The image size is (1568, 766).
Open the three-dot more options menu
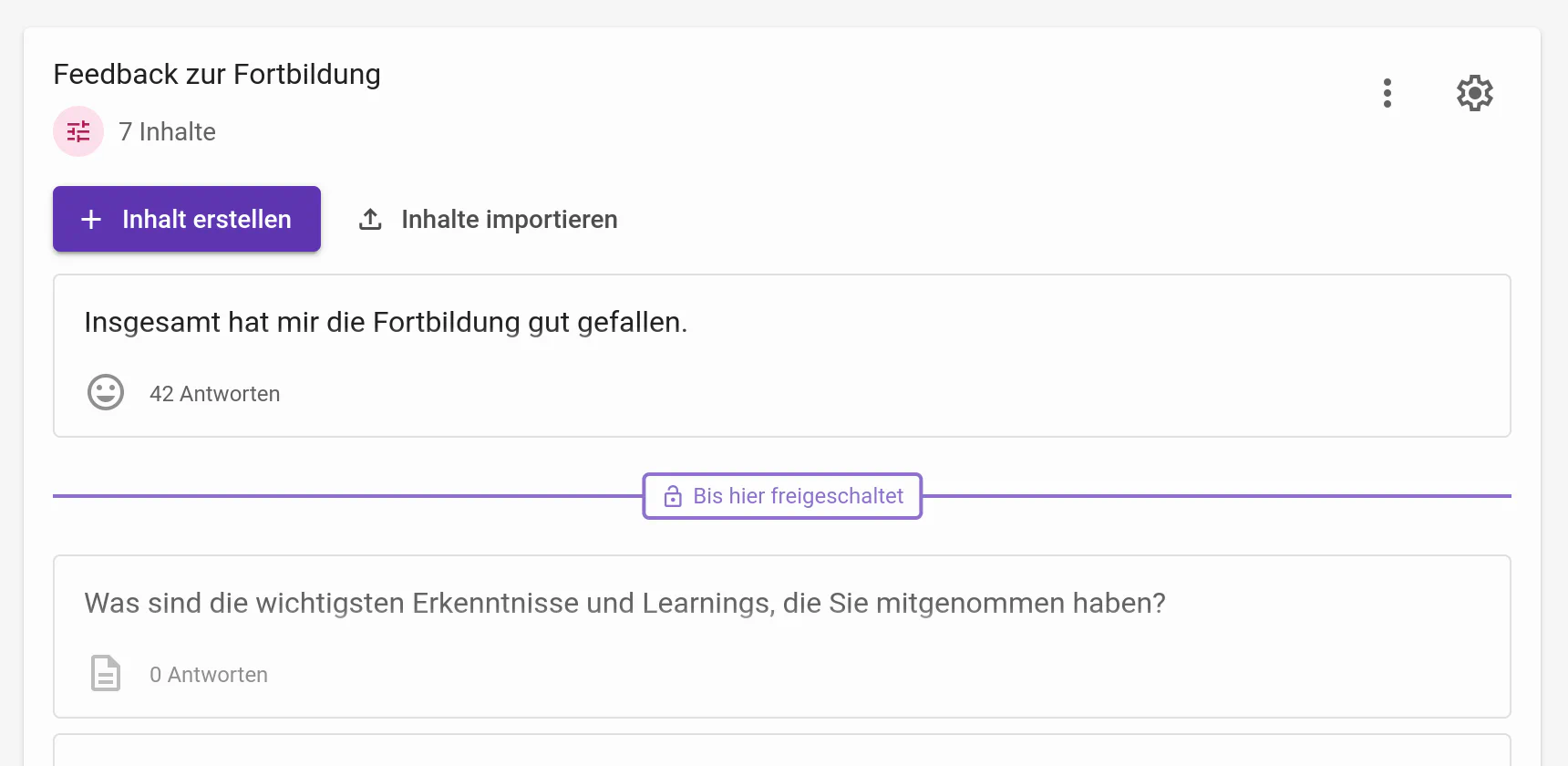(1387, 93)
